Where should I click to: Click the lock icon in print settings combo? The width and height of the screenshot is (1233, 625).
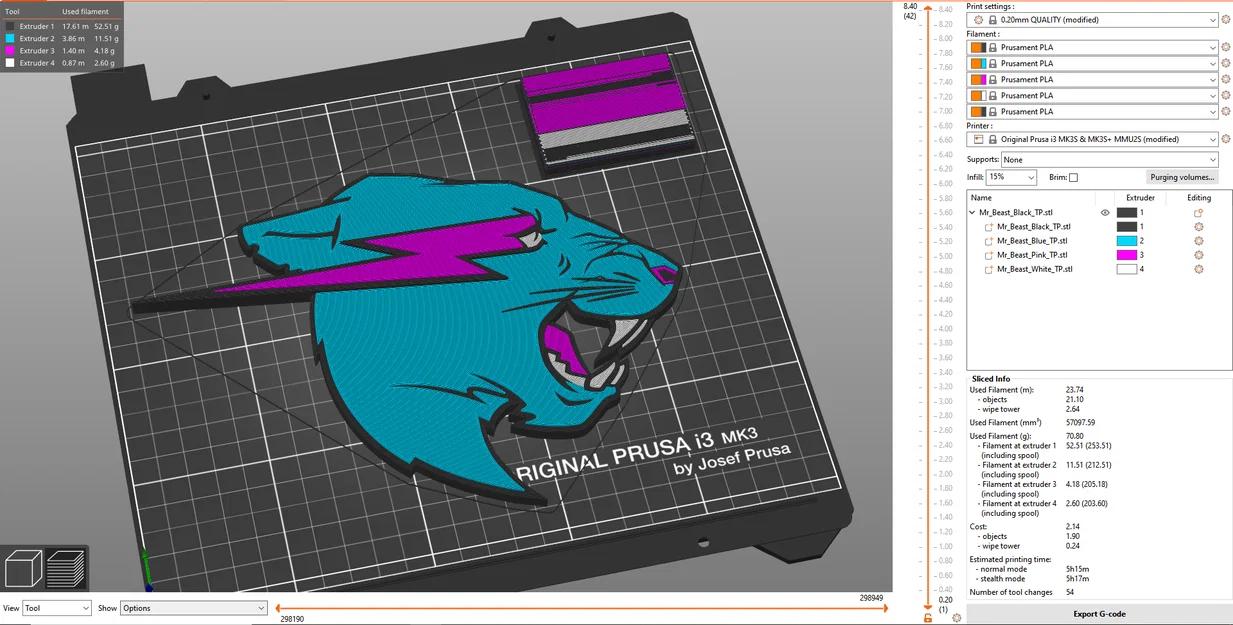pos(993,20)
